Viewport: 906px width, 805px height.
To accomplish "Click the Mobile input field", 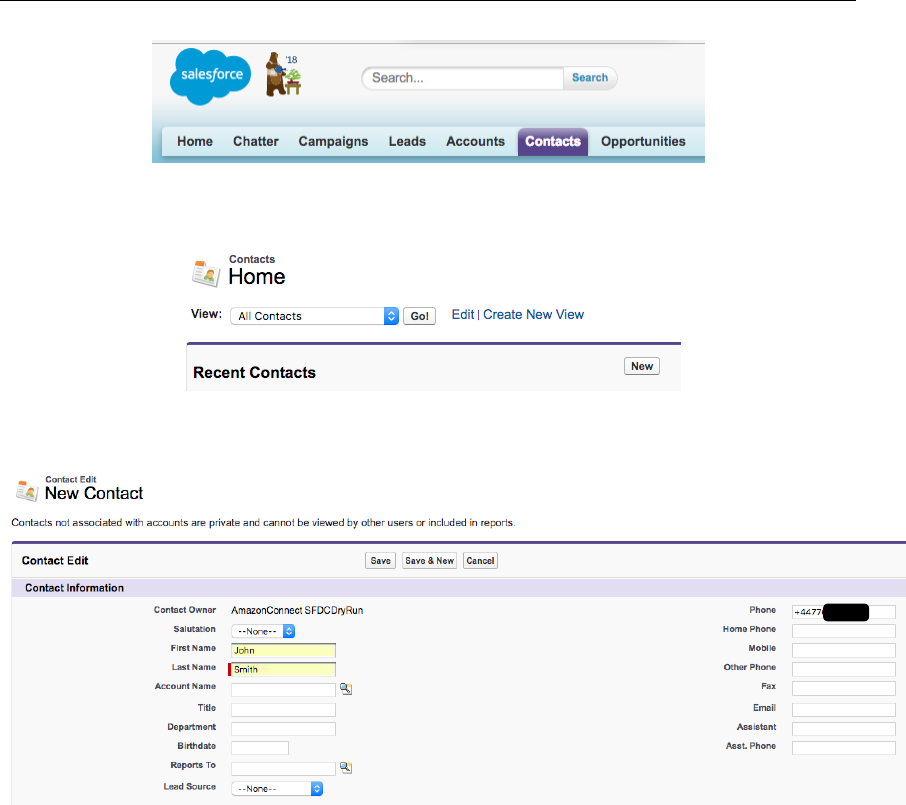I will (844, 650).
